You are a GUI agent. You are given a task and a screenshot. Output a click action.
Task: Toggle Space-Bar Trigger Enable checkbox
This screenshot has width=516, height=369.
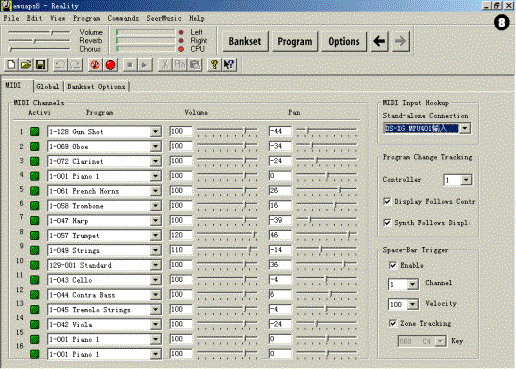[x=393, y=265]
